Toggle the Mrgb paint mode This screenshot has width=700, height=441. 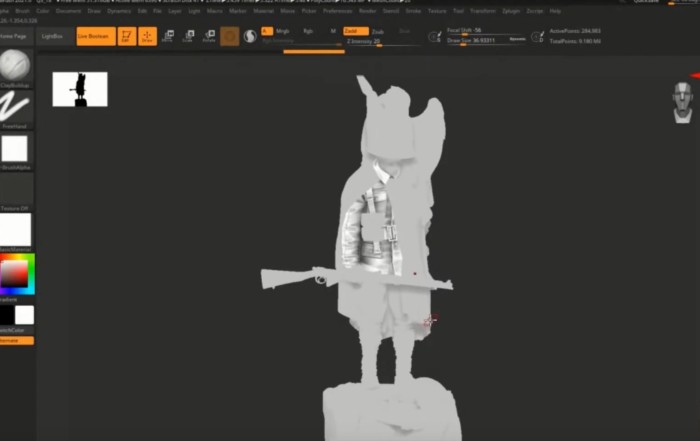point(281,31)
